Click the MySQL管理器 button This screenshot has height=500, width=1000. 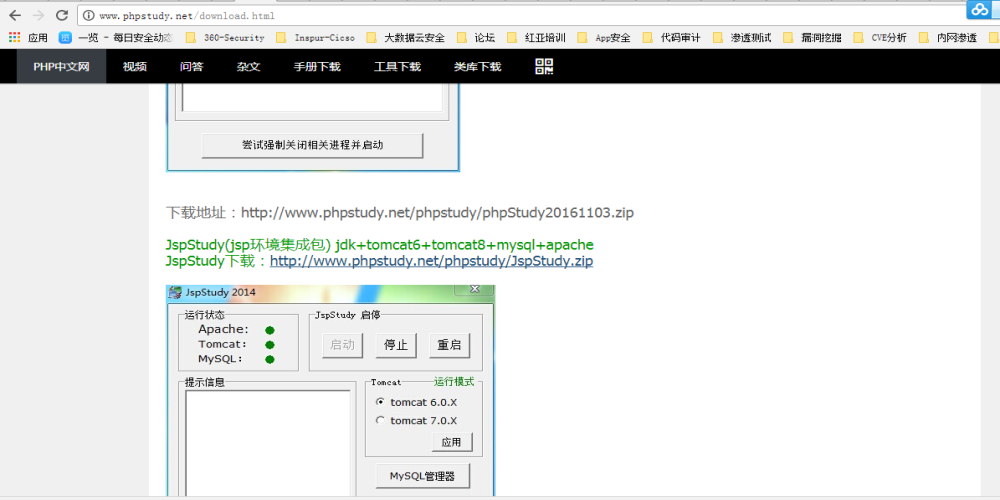(422, 476)
